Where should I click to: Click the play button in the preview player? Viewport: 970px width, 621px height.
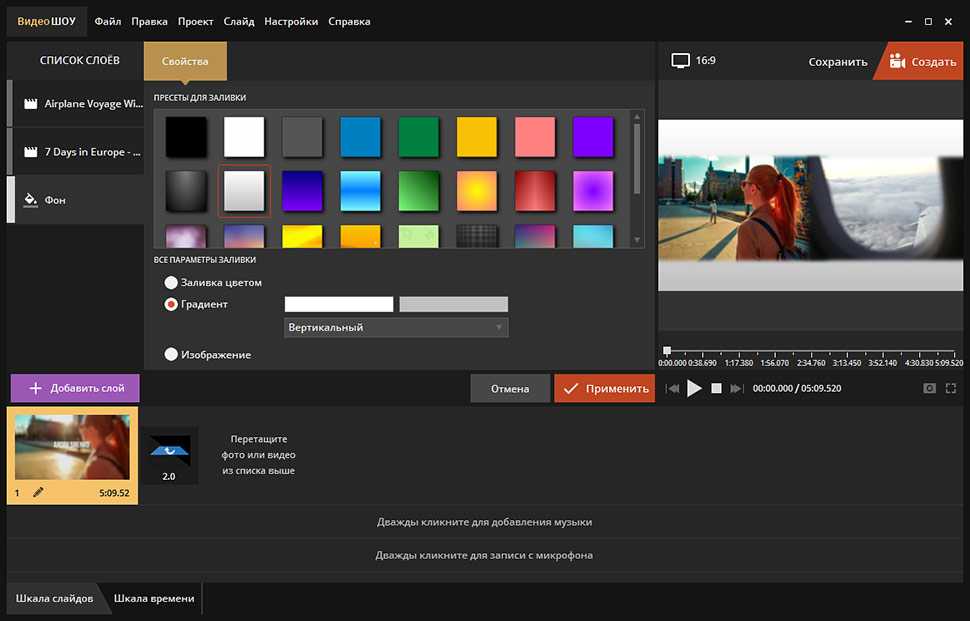pyautogui.click(x=694, y=388)
